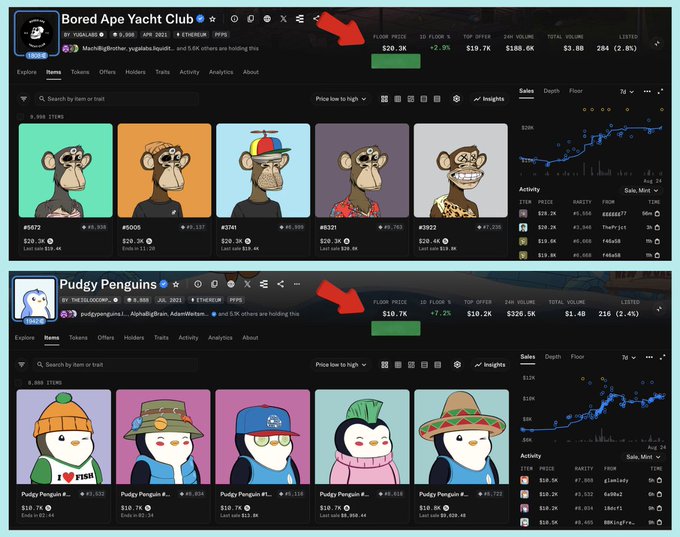
Task: Toggle Insights in the Bored Ape toolbar
Action: pyautogui.click(x=489, y=99)
